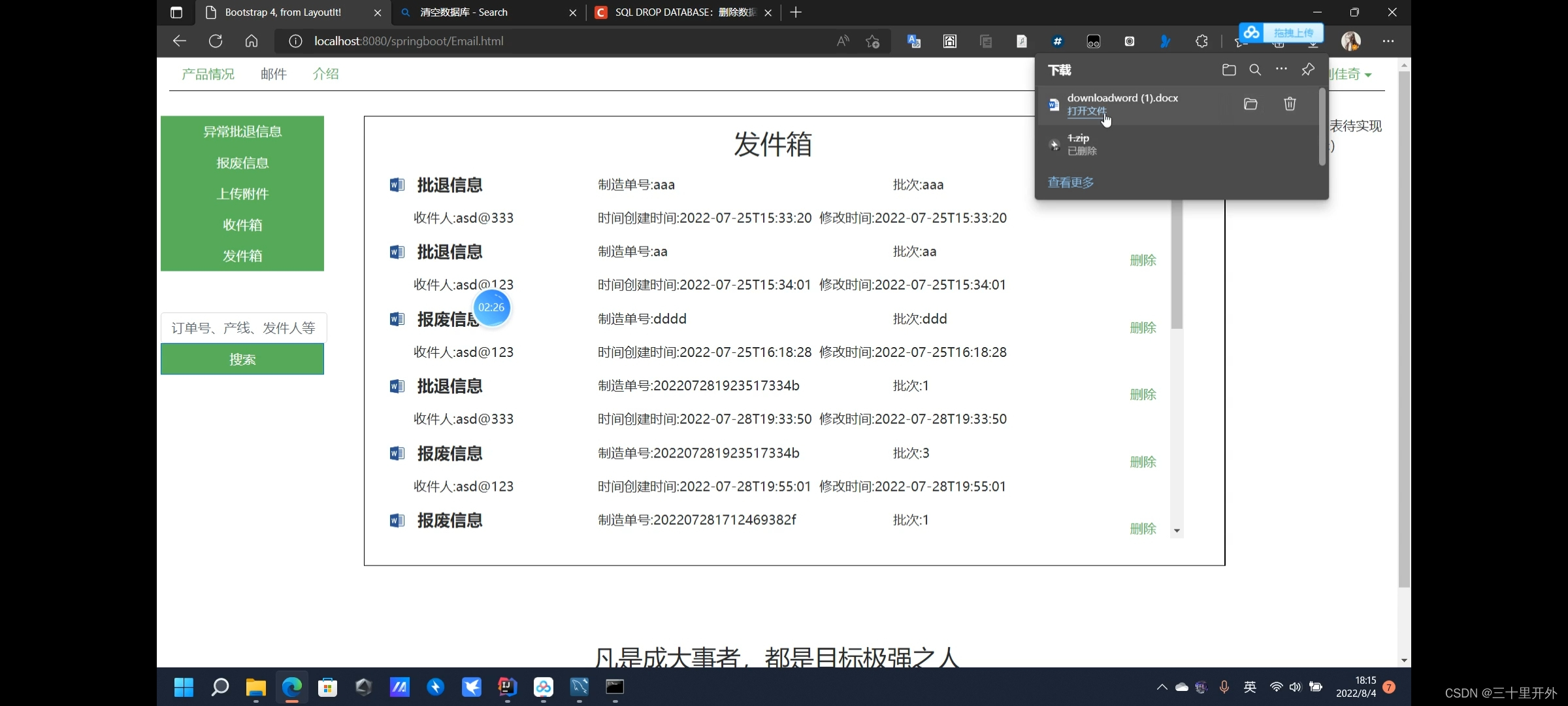
Task: Open Windows Start menu
Action: pos(184,687)
